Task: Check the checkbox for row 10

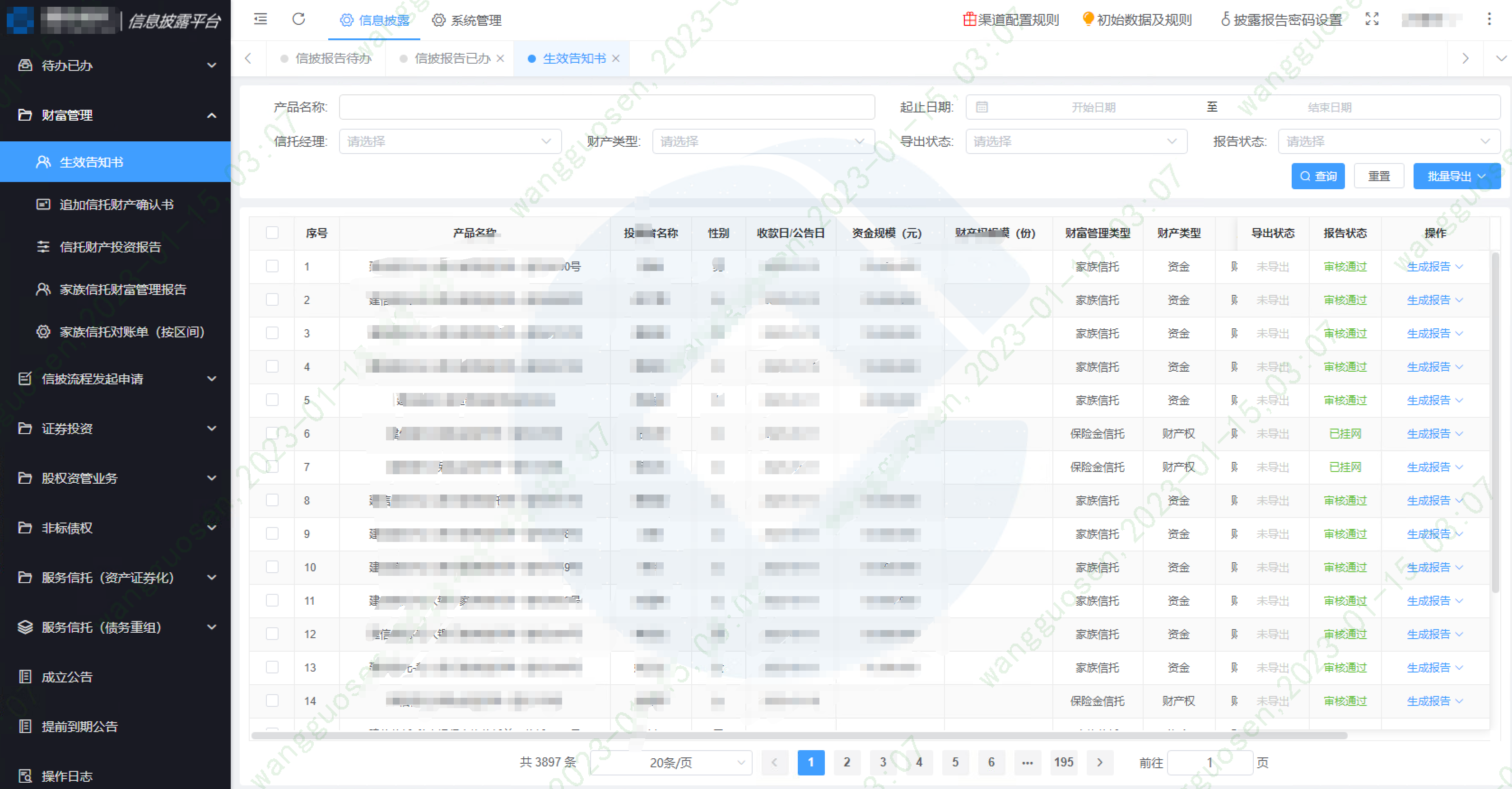Action: pyautogui.click(x=272, y=567)
